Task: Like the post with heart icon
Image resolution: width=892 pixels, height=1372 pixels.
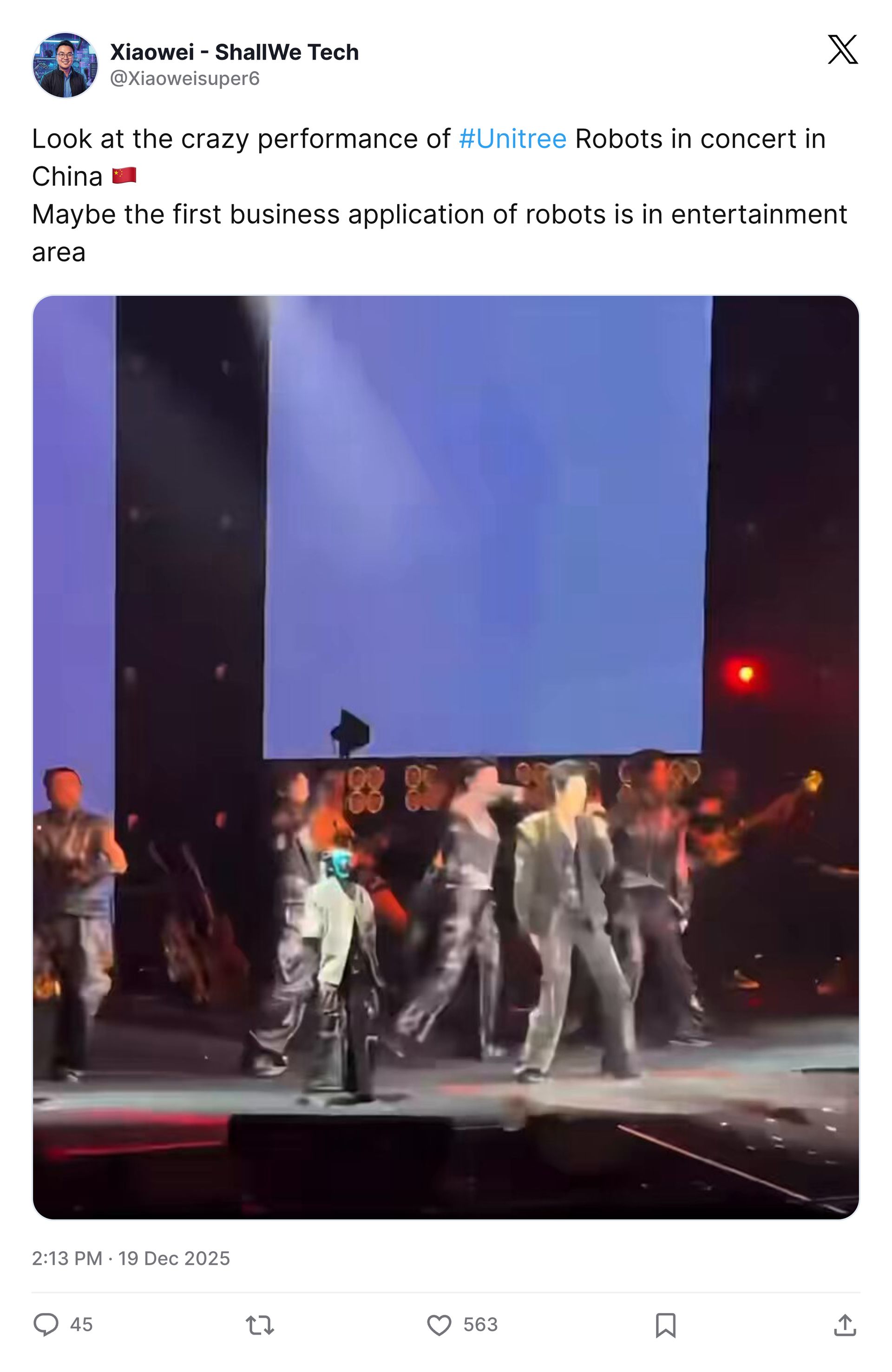Action: 439,1325
